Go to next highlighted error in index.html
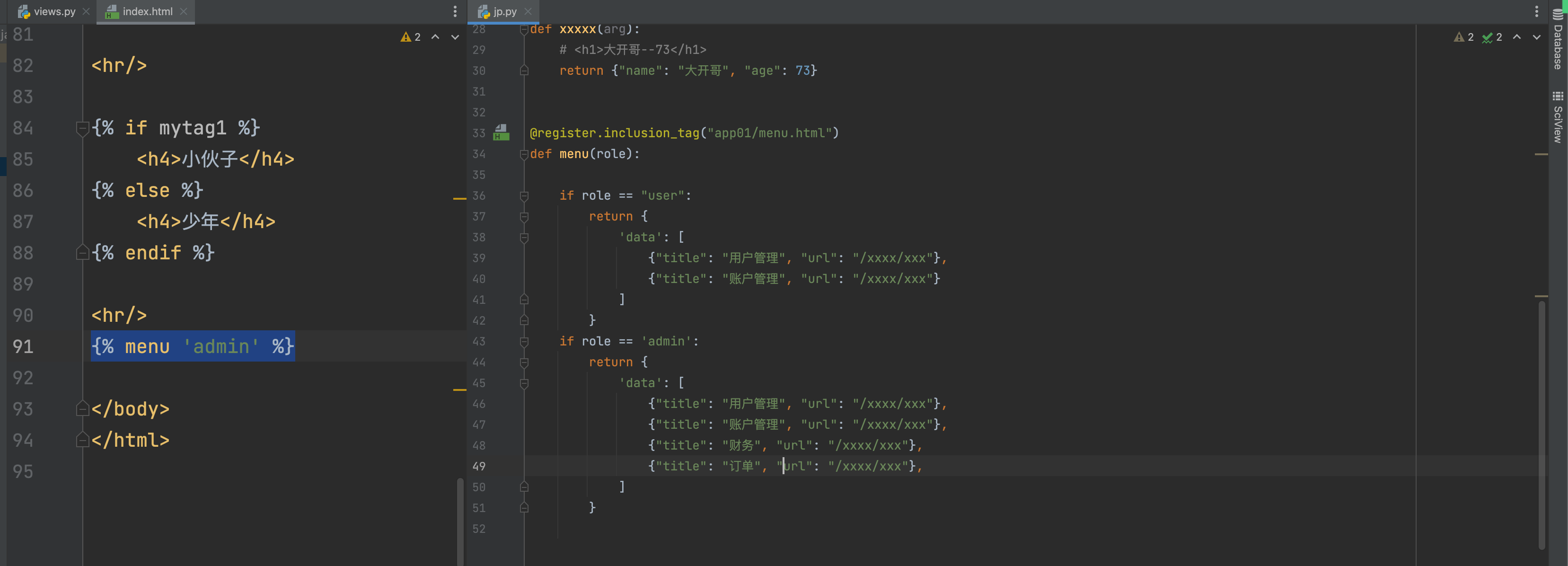Screen dimensions: 1568x566 click(x=455, y=37)
